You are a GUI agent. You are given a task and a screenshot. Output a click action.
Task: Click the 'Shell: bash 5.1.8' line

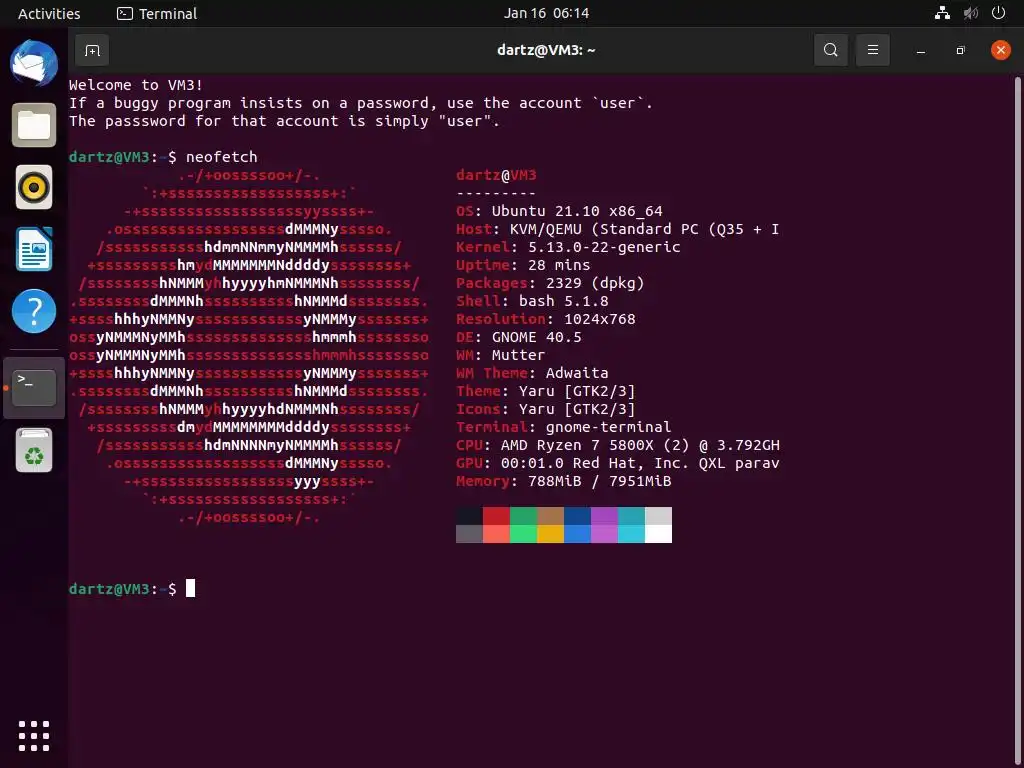pyautogui.click(x=532, y=301)
